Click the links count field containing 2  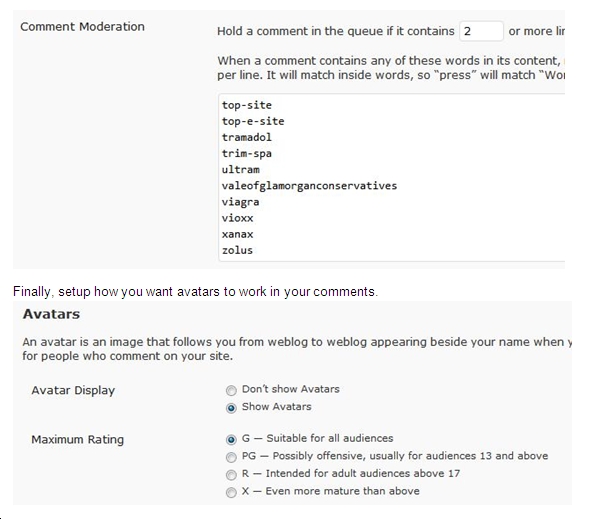coord(481,31)
